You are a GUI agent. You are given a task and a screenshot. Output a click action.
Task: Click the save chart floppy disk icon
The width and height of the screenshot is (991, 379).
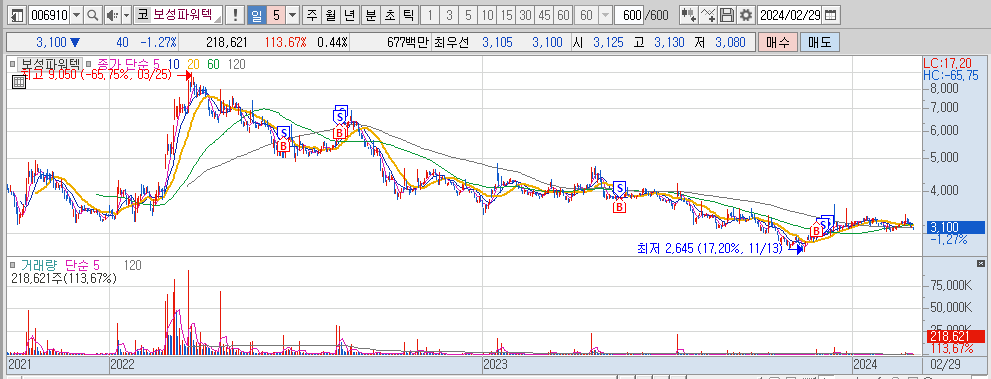point(727,15)
